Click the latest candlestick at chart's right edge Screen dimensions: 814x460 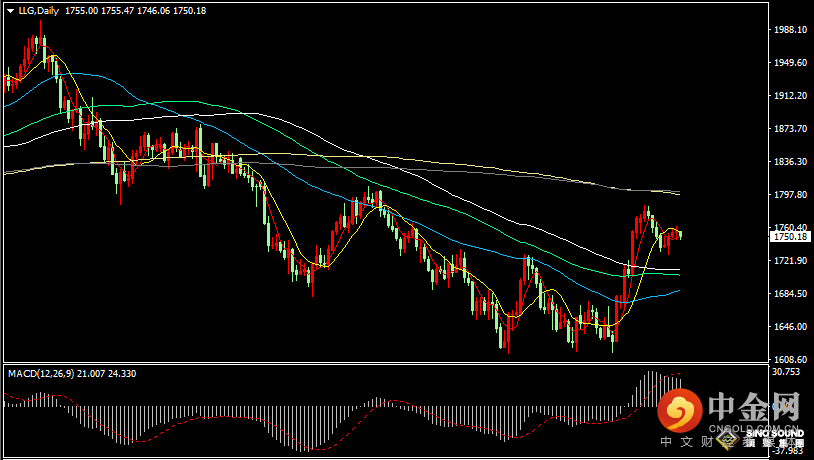tap(679, 235)
